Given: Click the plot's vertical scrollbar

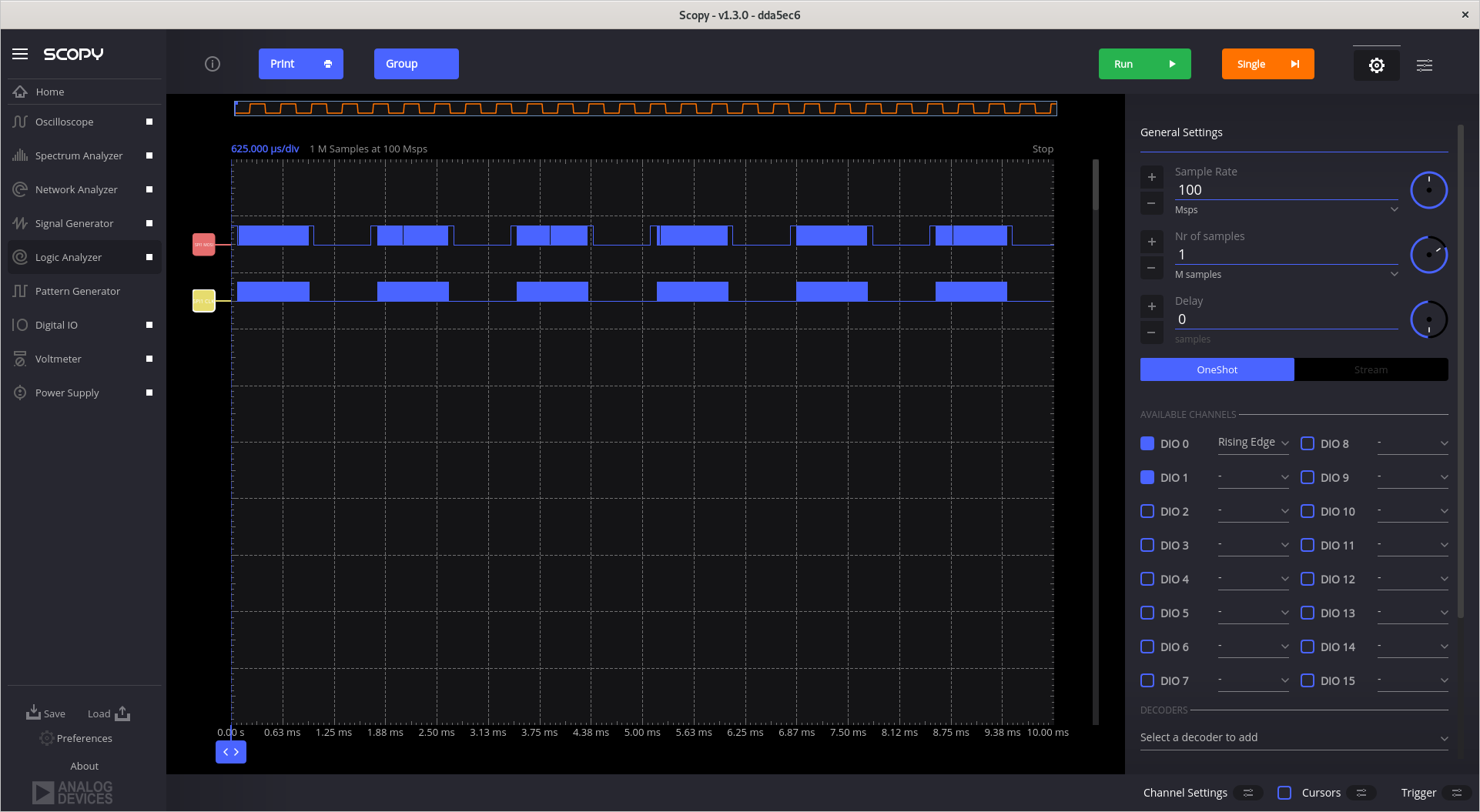Looking at the screenshot, I should click(1096, 442).
